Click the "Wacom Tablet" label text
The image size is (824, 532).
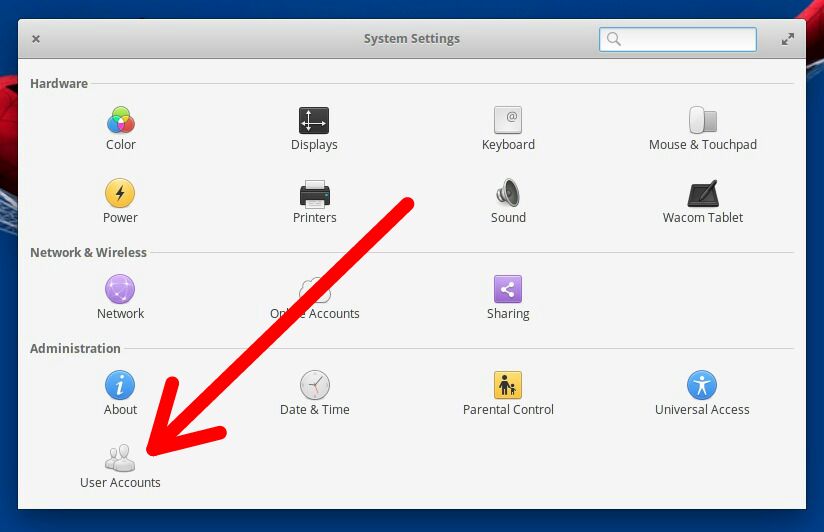click(x=703, y=218)
